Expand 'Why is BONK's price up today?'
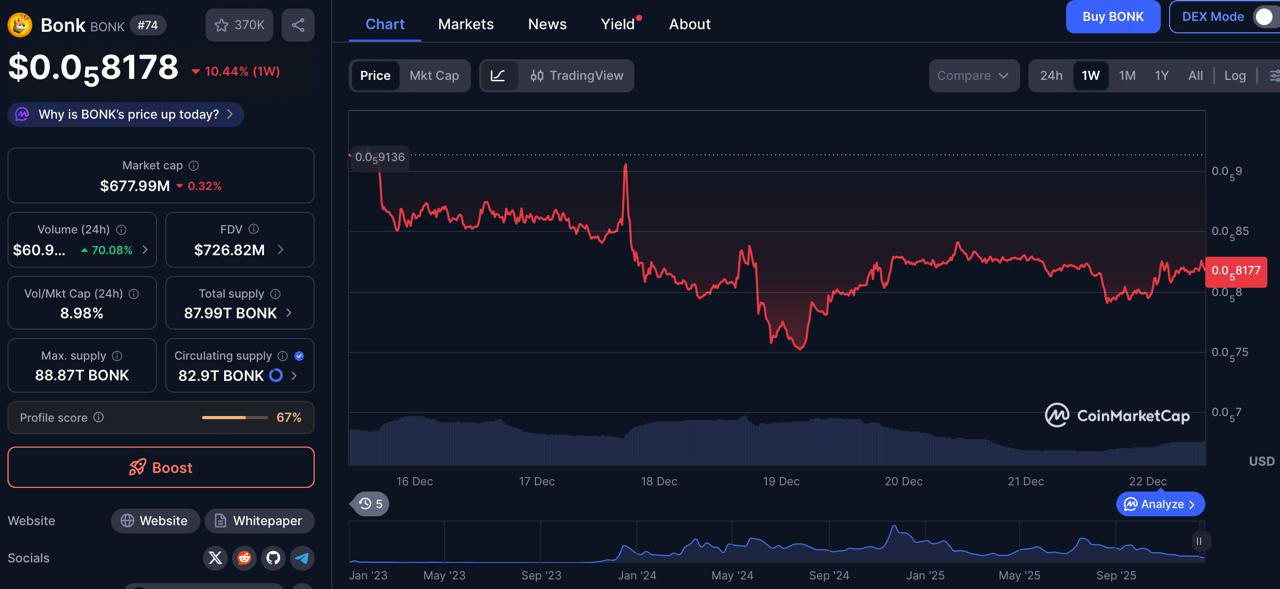 [125, 114]
